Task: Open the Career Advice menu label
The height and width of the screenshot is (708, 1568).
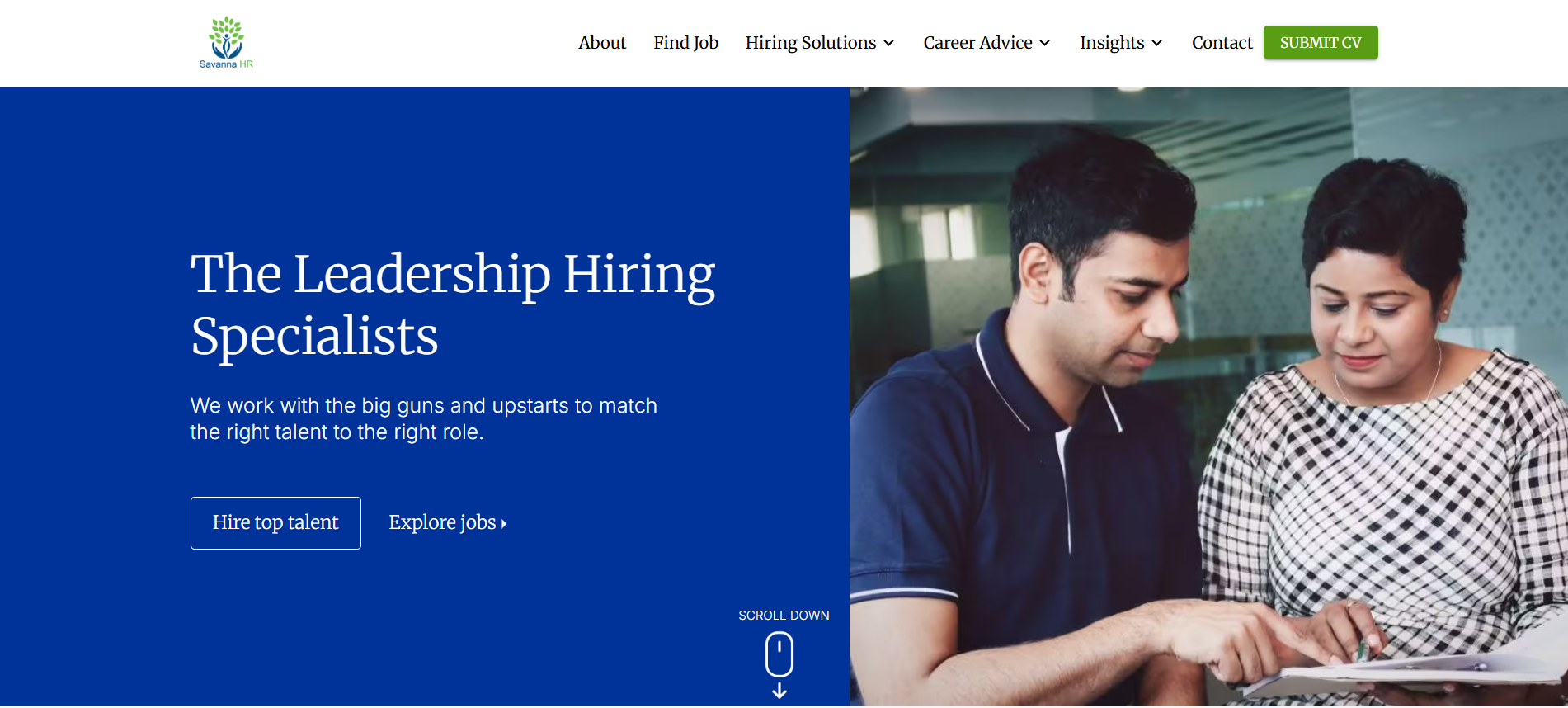Action: click(x=977, y=43)
